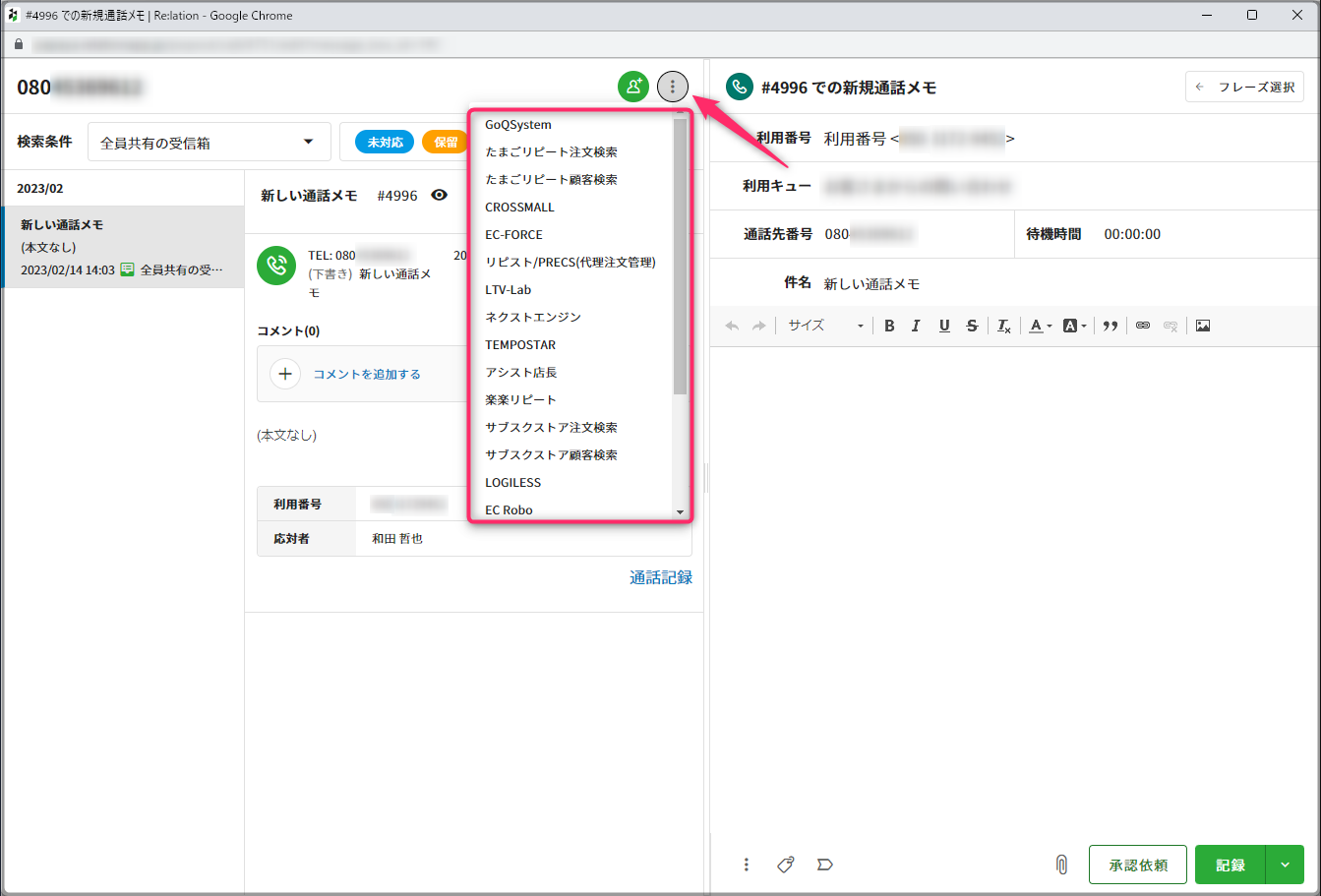The width and height of the screenshot is (1321, 896).
Task: Click the paperclip attachment icon
Action: 1061,865
